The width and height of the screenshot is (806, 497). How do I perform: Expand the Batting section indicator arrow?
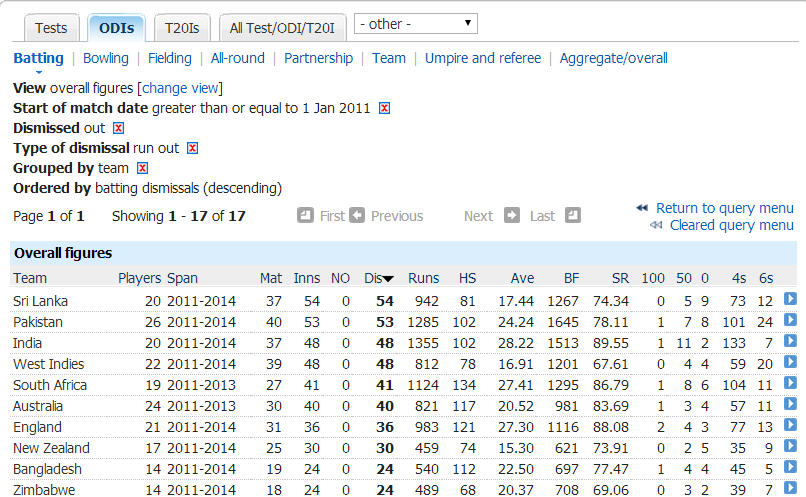[x=38, y=72]
